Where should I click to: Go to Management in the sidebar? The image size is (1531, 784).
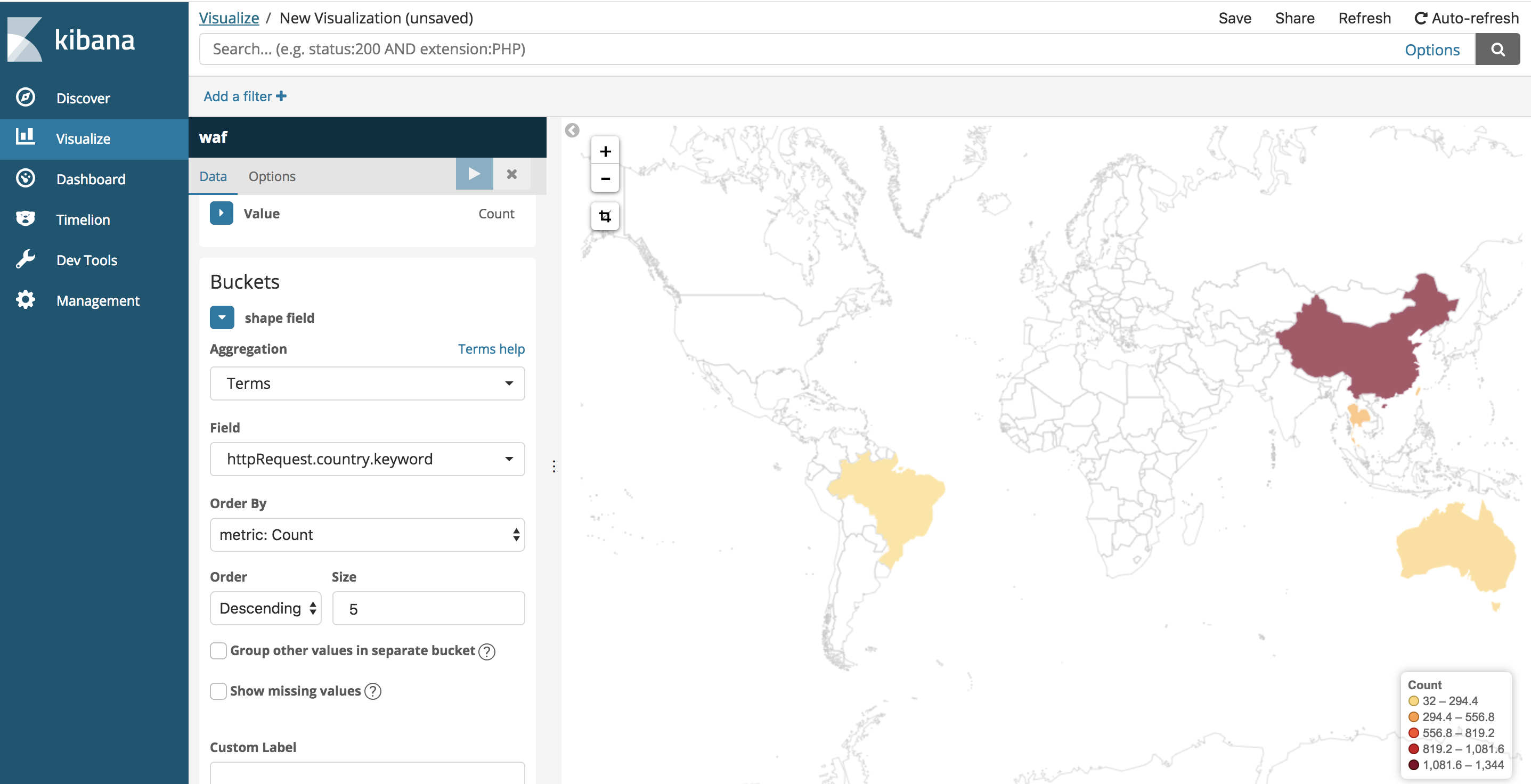coord(98,300)
